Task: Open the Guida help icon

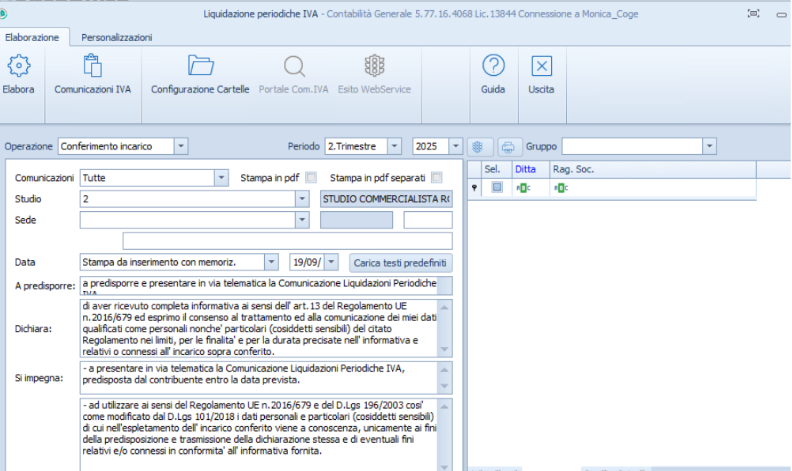Action: 493,67
